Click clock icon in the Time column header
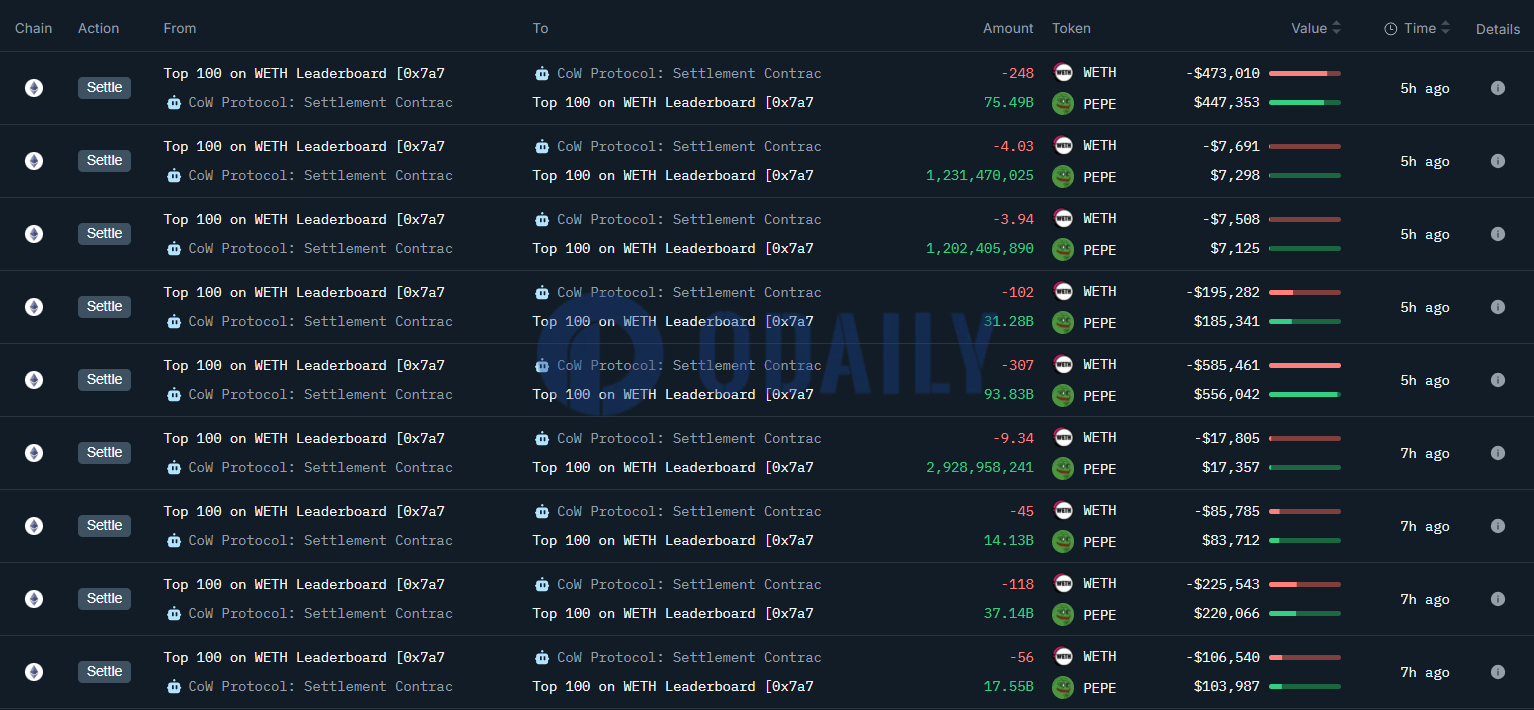The image size is (1534, 710). pos(1391,29)
